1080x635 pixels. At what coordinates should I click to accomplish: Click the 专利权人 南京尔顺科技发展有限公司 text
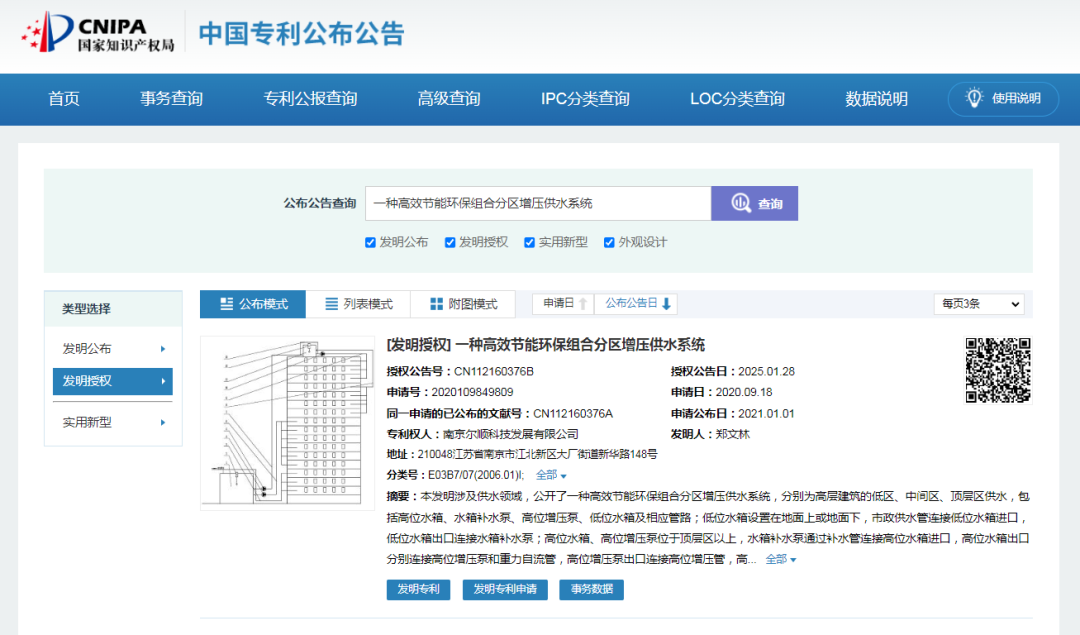pos(510,434)
